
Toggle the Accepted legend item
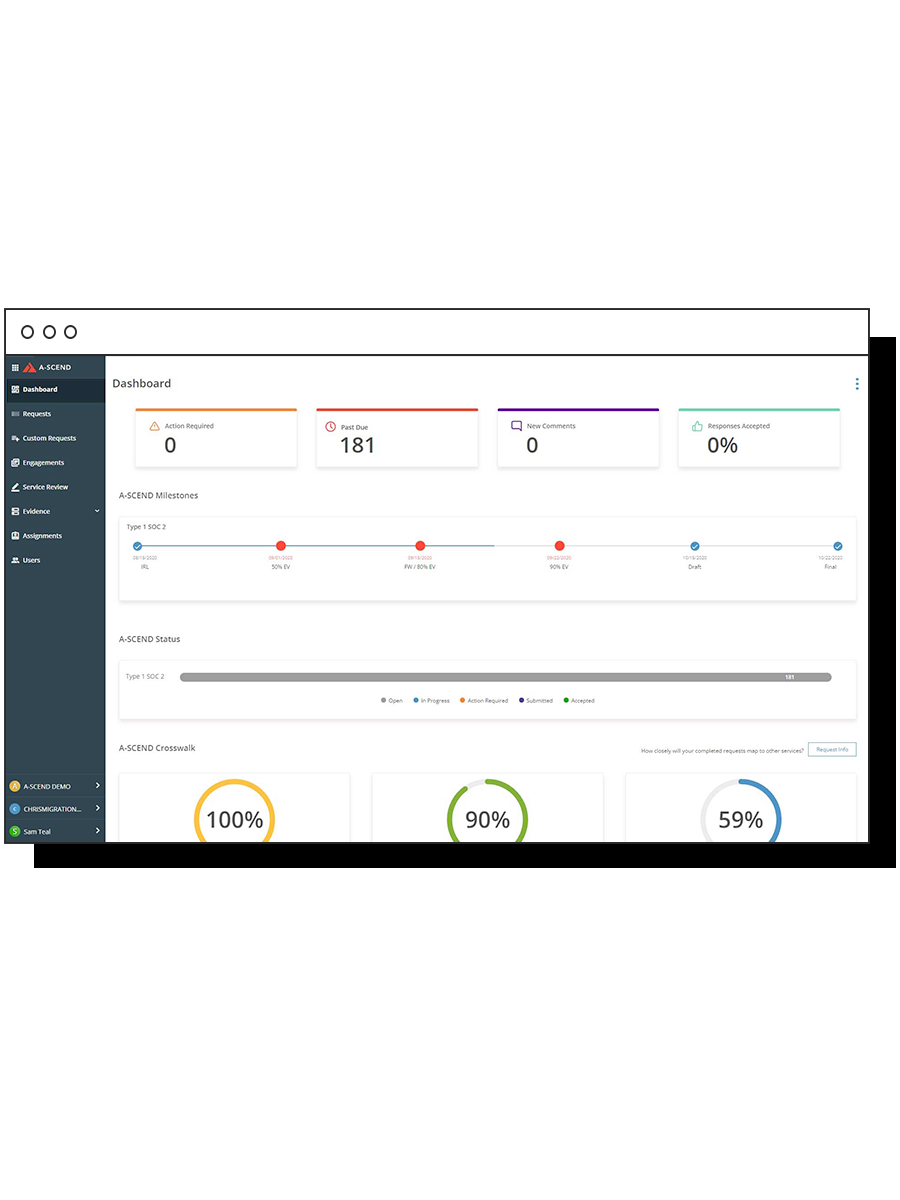click(x=579, y=700)
